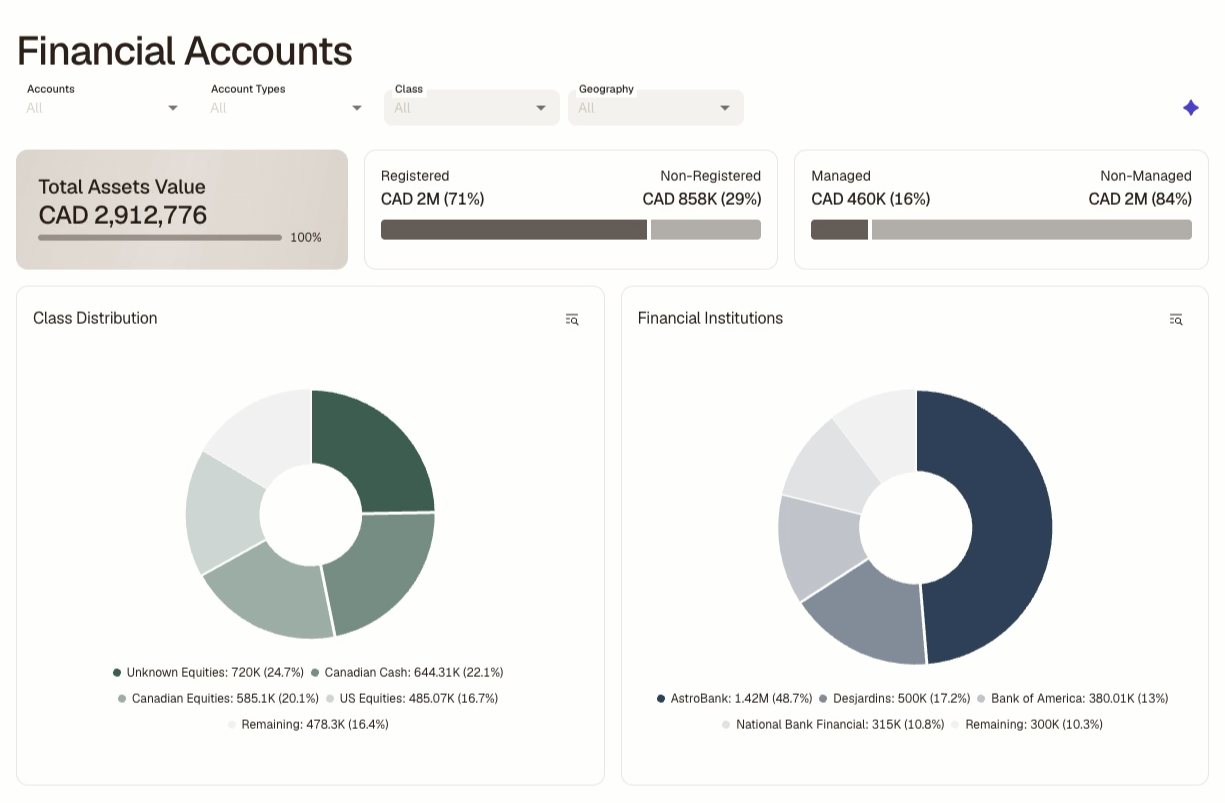This screenshot has width=1225, height=803.
Task: Open the Geography filter dropdown
Action: coord(656,107)
